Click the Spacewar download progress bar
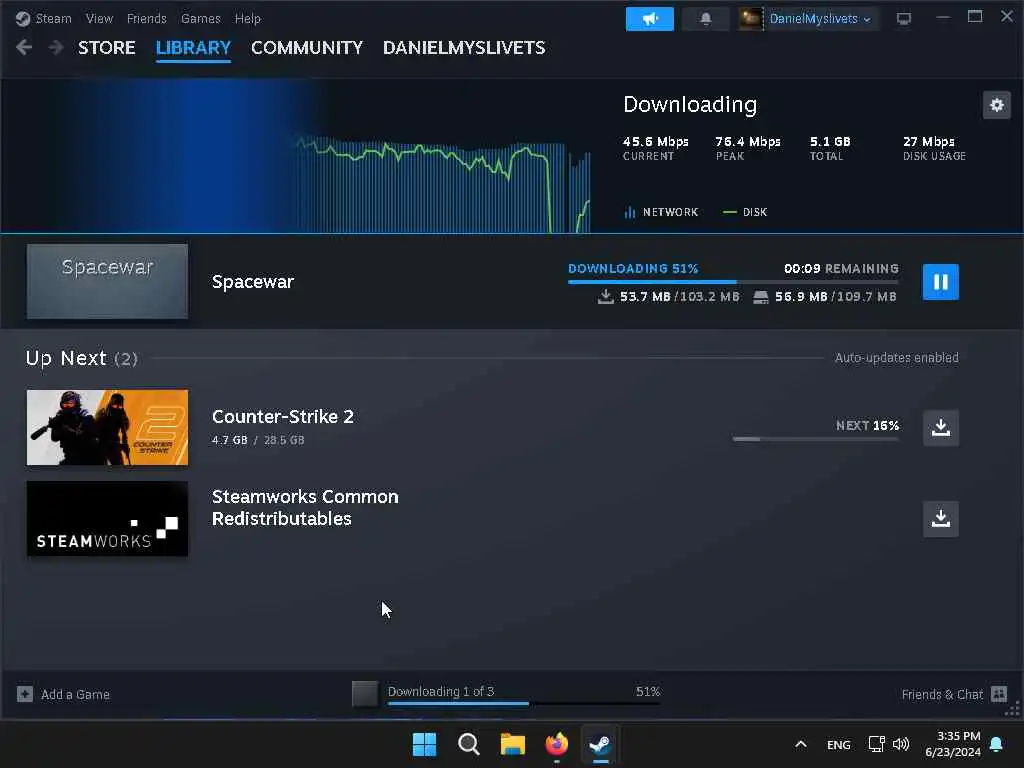The height and width of the screenshot is (768, 1024). click(x=733, y=282)
